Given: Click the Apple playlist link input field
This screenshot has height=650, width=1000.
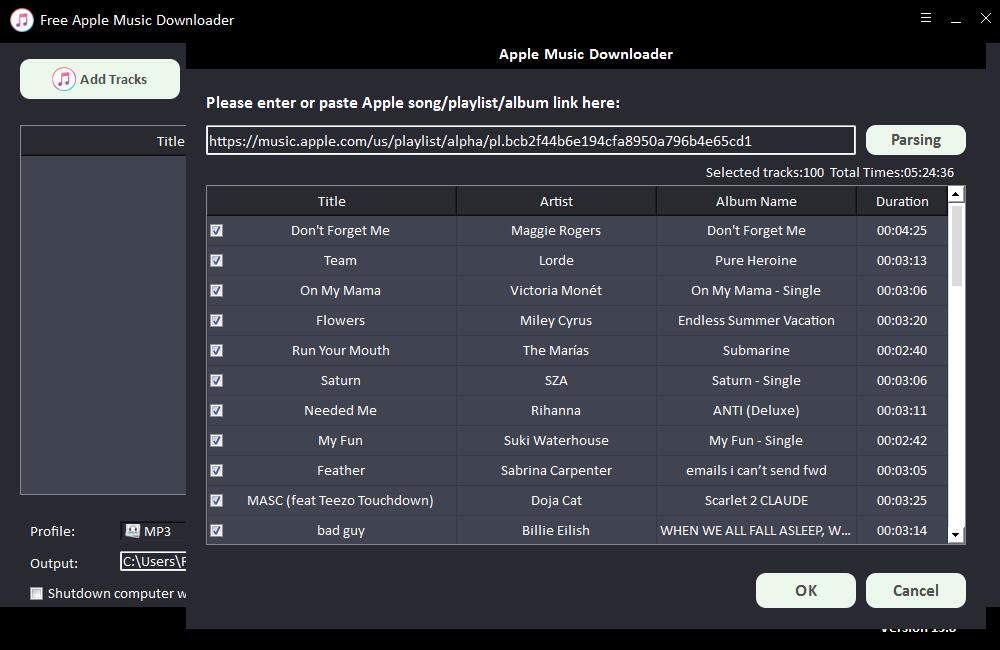Looking at the screenshot, I should tap(531, 140).
